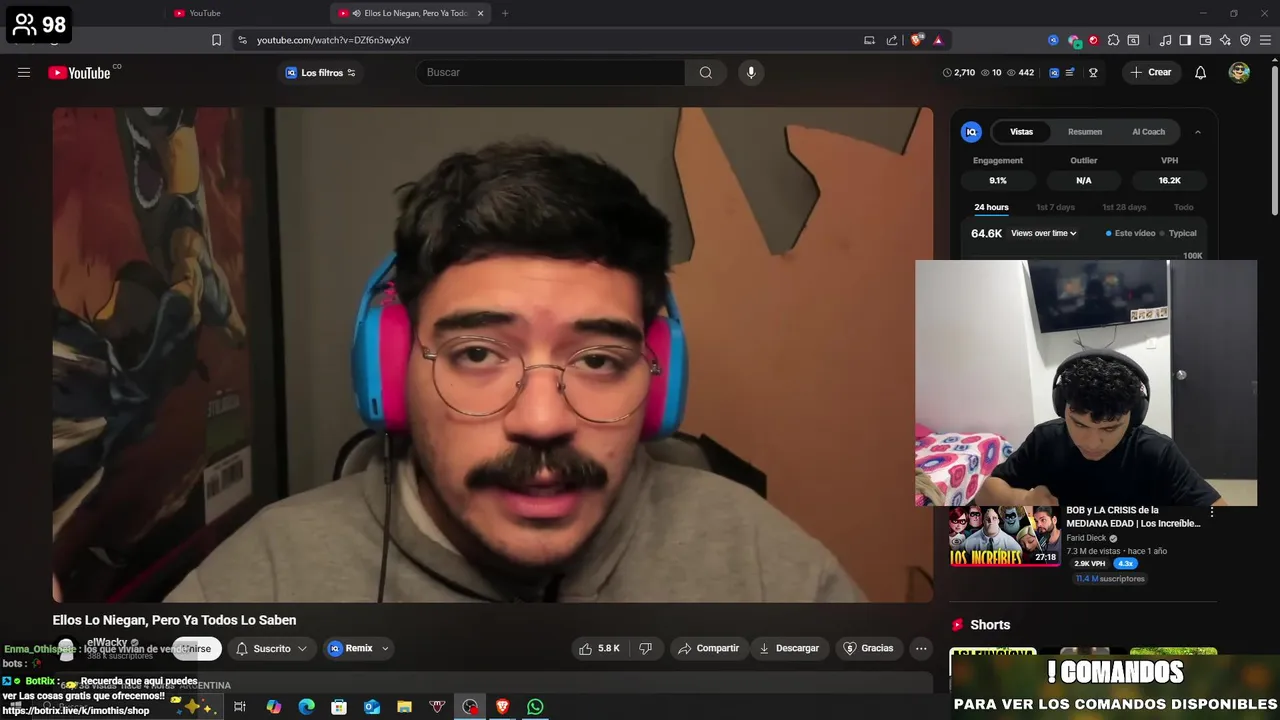Open notifications bell in YouTube header
1280x720 pixels.
tap(1201, 72)
